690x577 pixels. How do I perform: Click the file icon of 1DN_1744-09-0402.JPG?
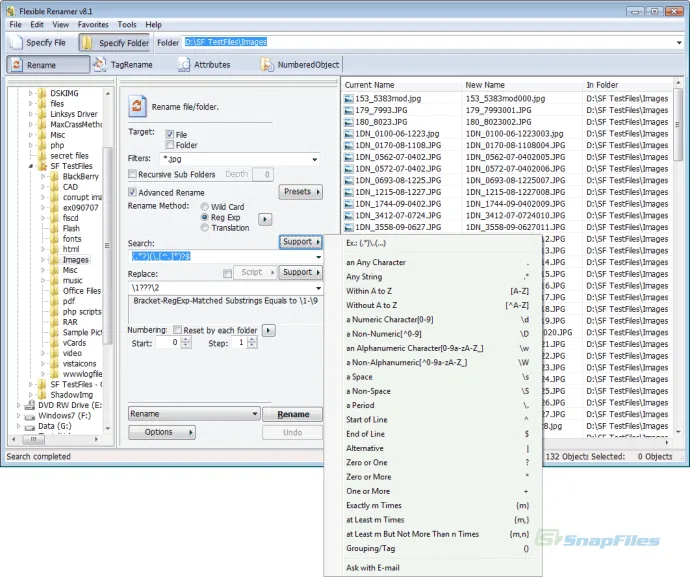349,204
